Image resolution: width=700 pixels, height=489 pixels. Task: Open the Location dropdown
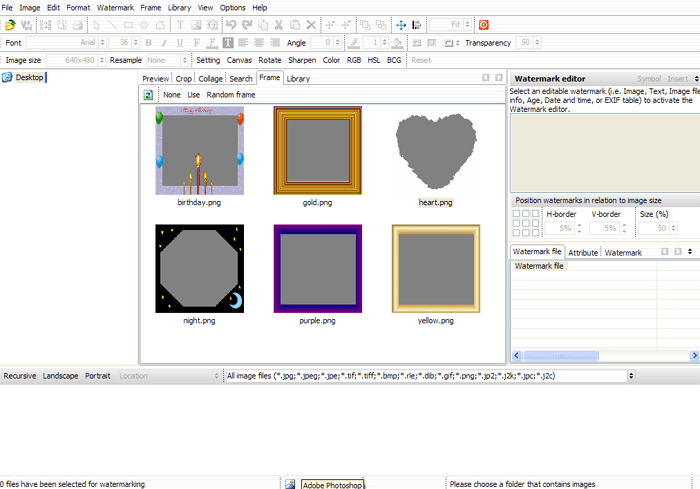(217, 376)
